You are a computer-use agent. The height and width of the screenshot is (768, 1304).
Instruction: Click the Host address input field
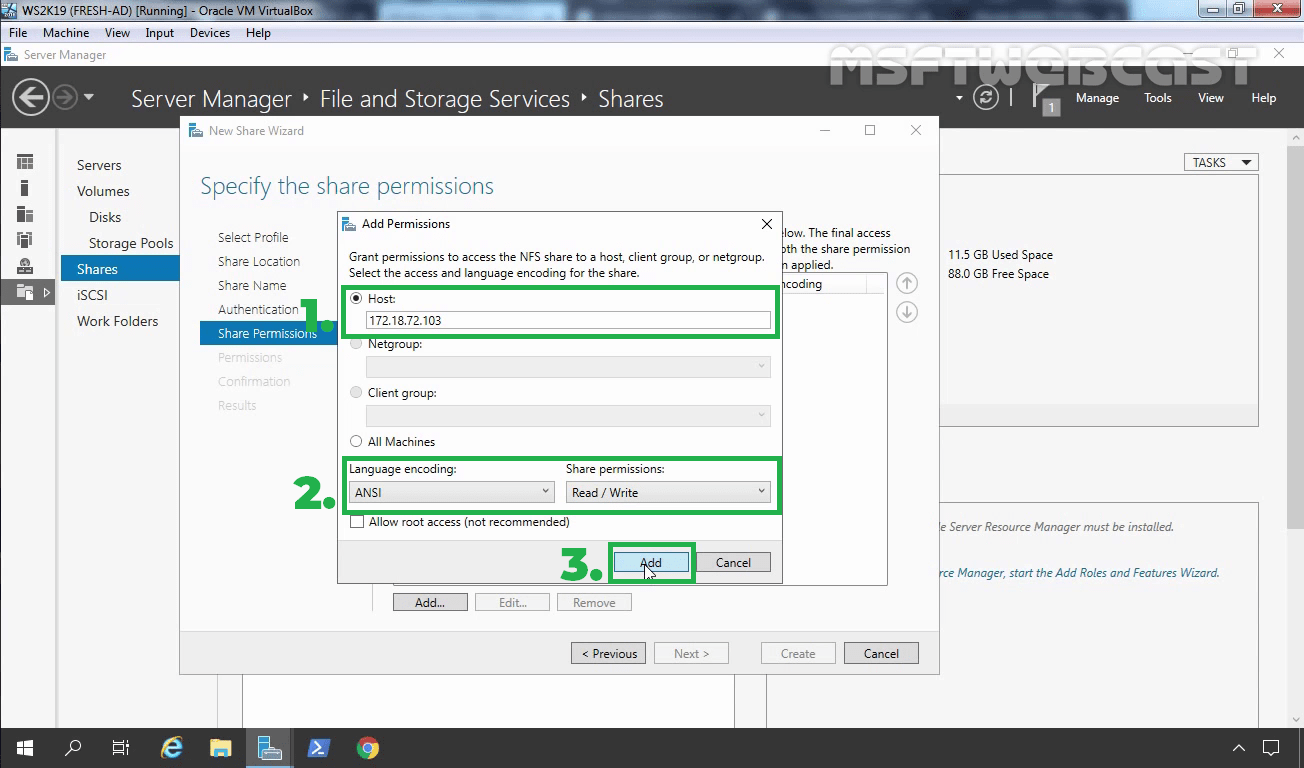568,320
